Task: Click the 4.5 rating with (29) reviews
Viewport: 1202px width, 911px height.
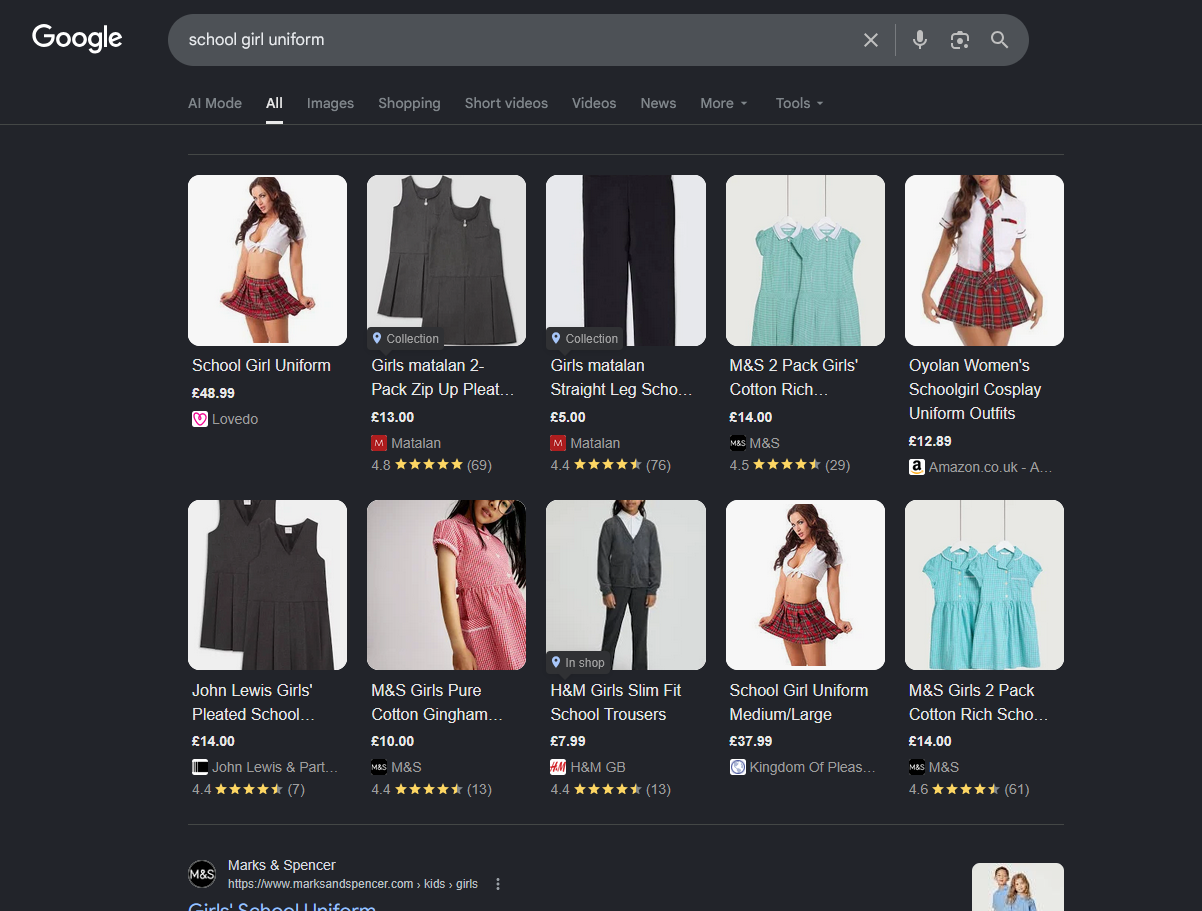Action: (x=790, y=465)
